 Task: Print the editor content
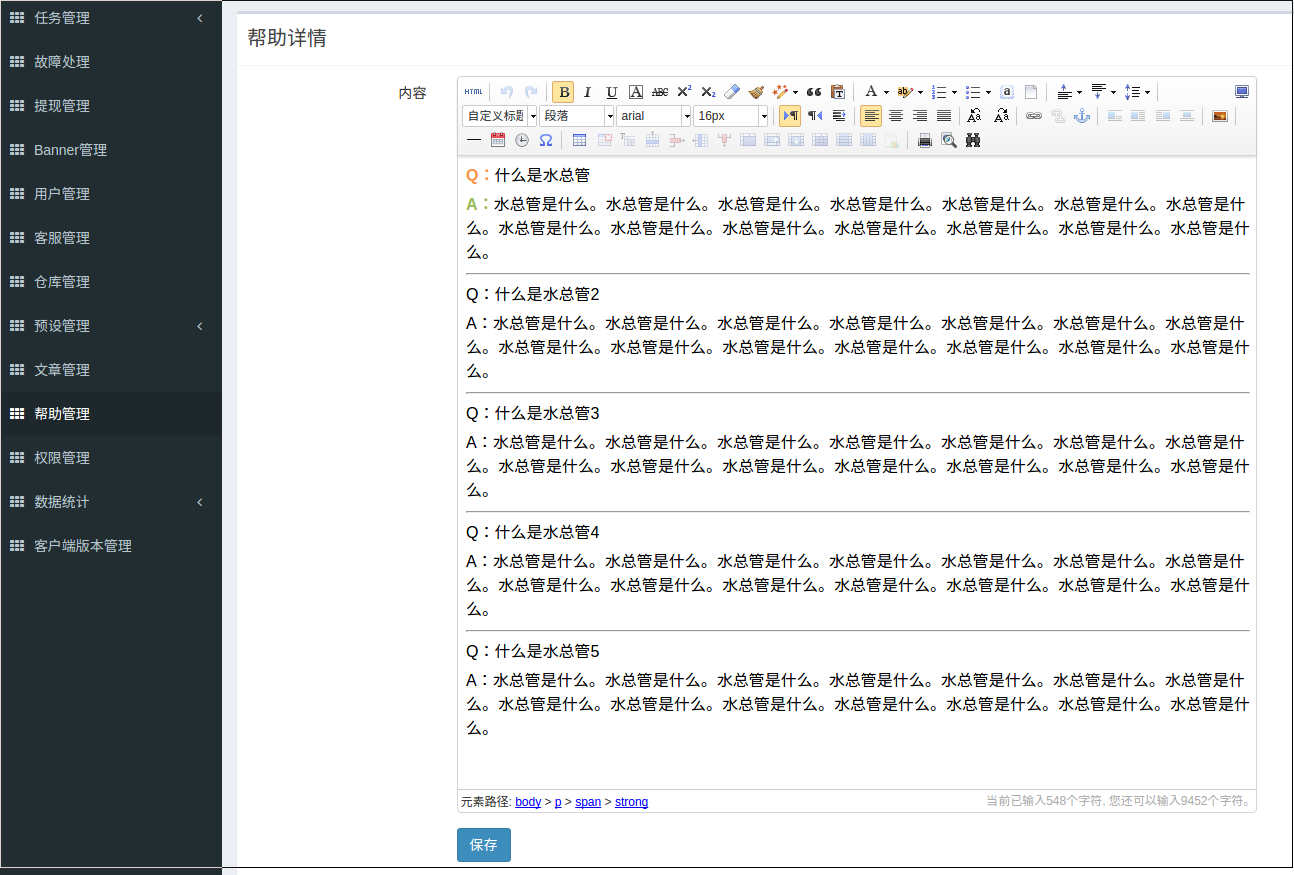coord(925,140)
